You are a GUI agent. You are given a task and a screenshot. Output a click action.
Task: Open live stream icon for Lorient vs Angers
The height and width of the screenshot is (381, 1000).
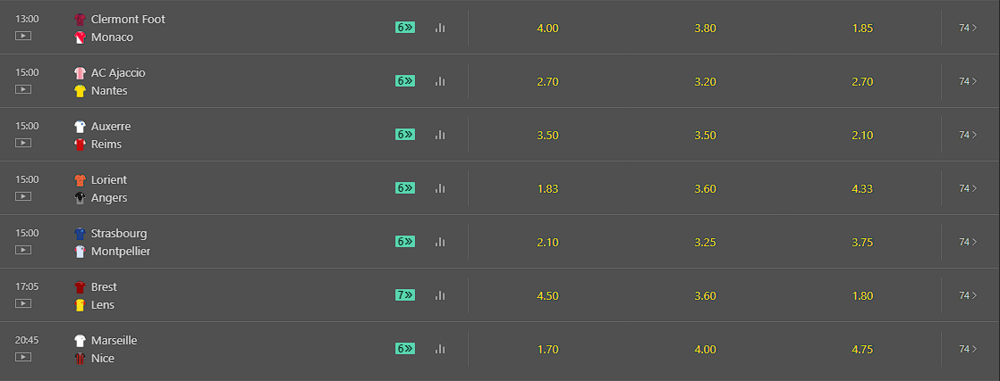tap(23, 197)
